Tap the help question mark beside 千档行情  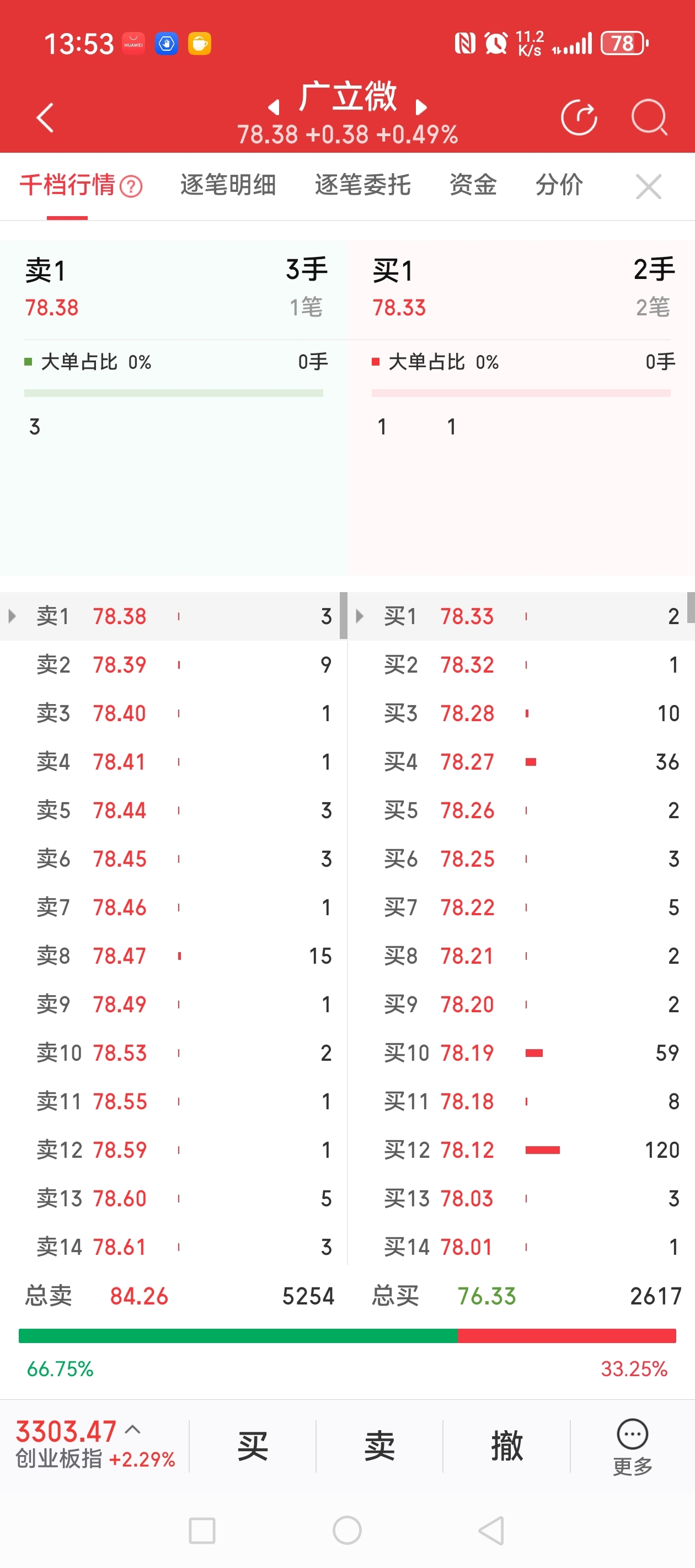coord(131,186)
